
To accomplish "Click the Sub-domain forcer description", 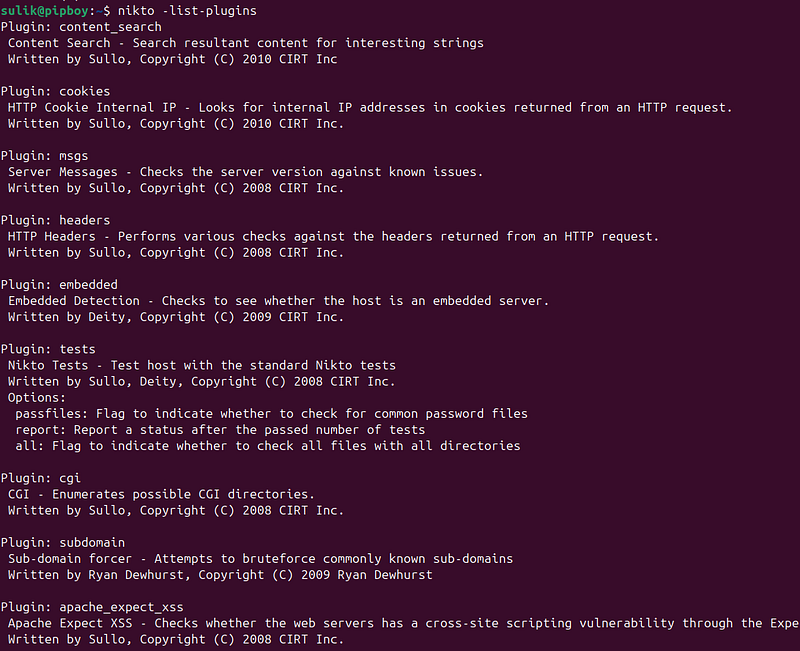I will [260, 559].
